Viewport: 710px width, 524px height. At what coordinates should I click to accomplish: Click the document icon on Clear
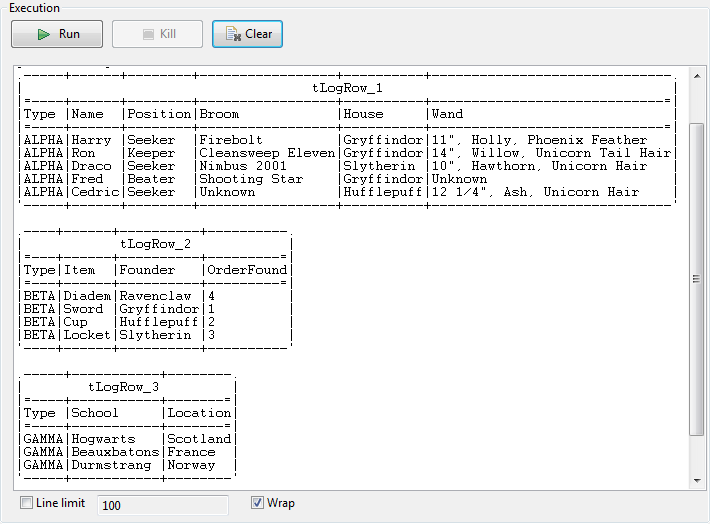click(233, 34)
